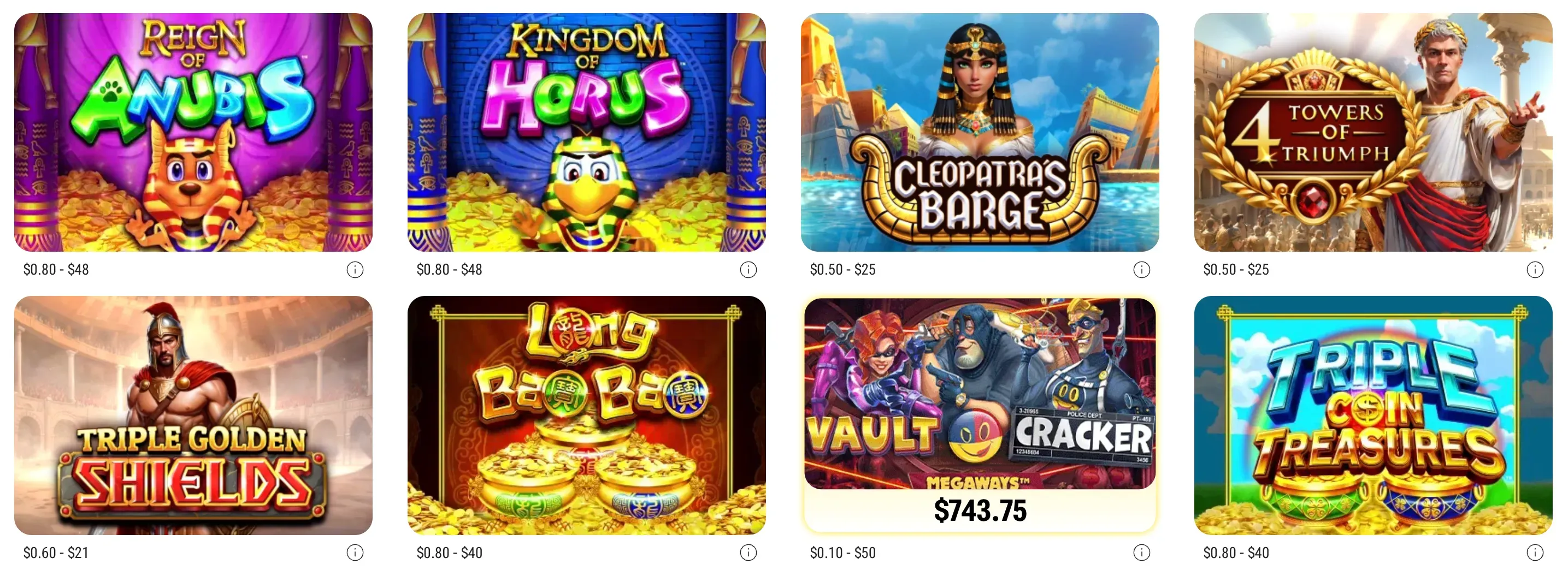The width and height of the screenshot is (1568, 570).
Task: Launch the Reign of Anubis game
Action: [193, 133]
